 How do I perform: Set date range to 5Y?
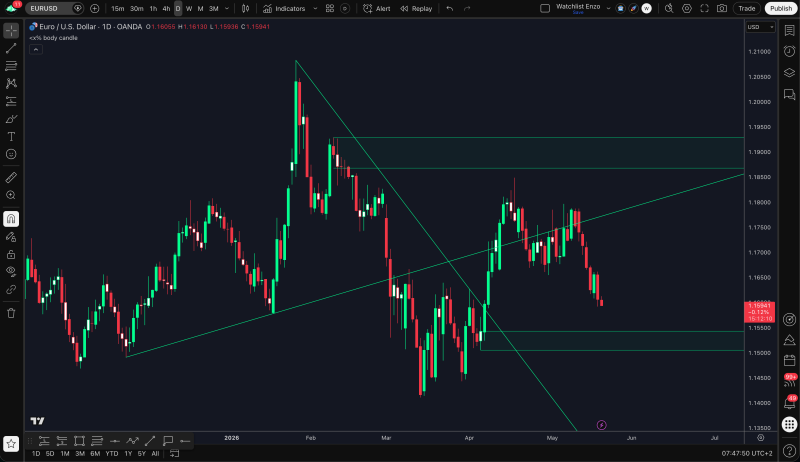point(141,453)
